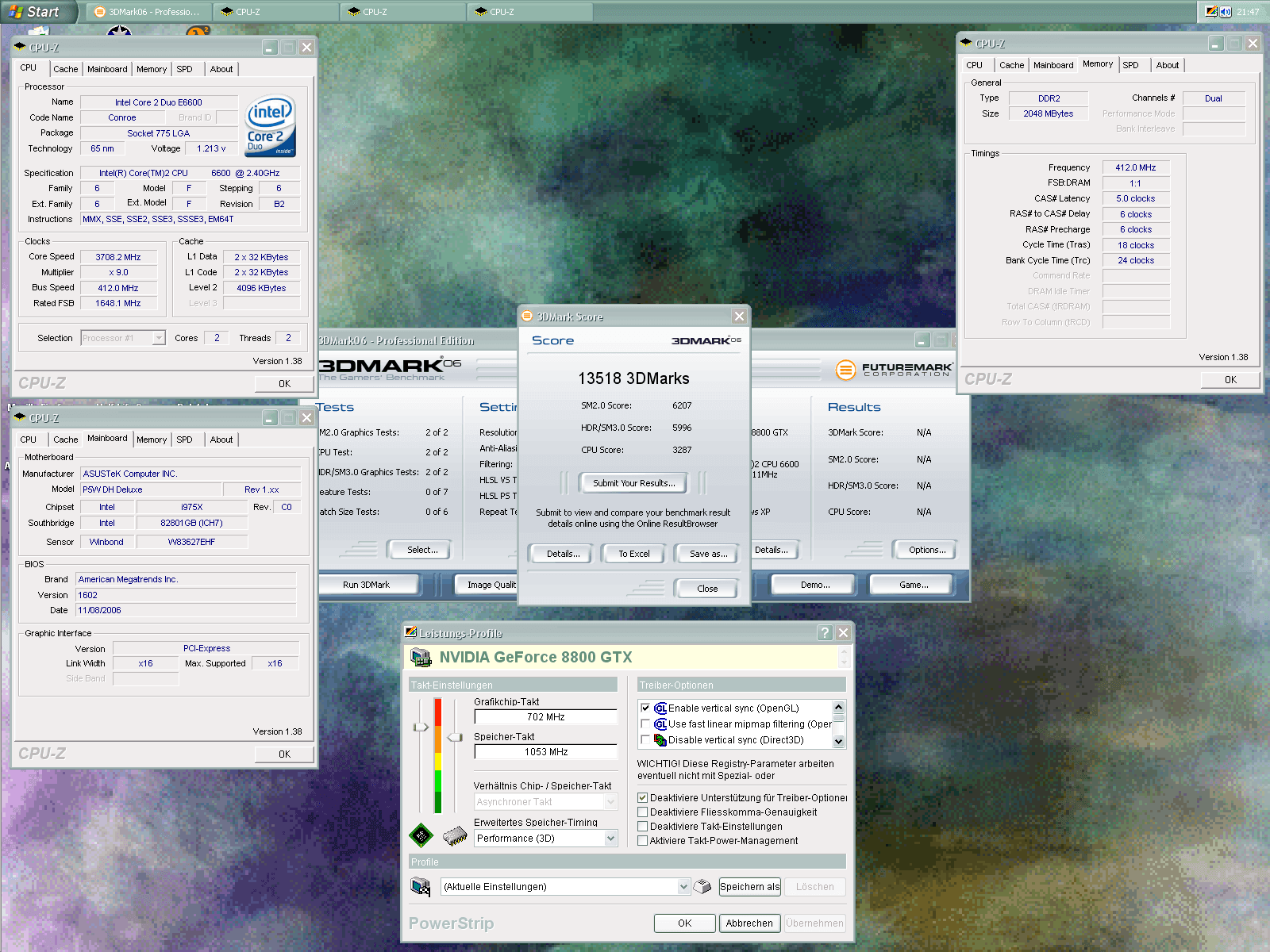1270x952 pixels.
Task: Open the Asynchroner Takt dropdown
Action: pyautogui.click(x=610, y=802)
